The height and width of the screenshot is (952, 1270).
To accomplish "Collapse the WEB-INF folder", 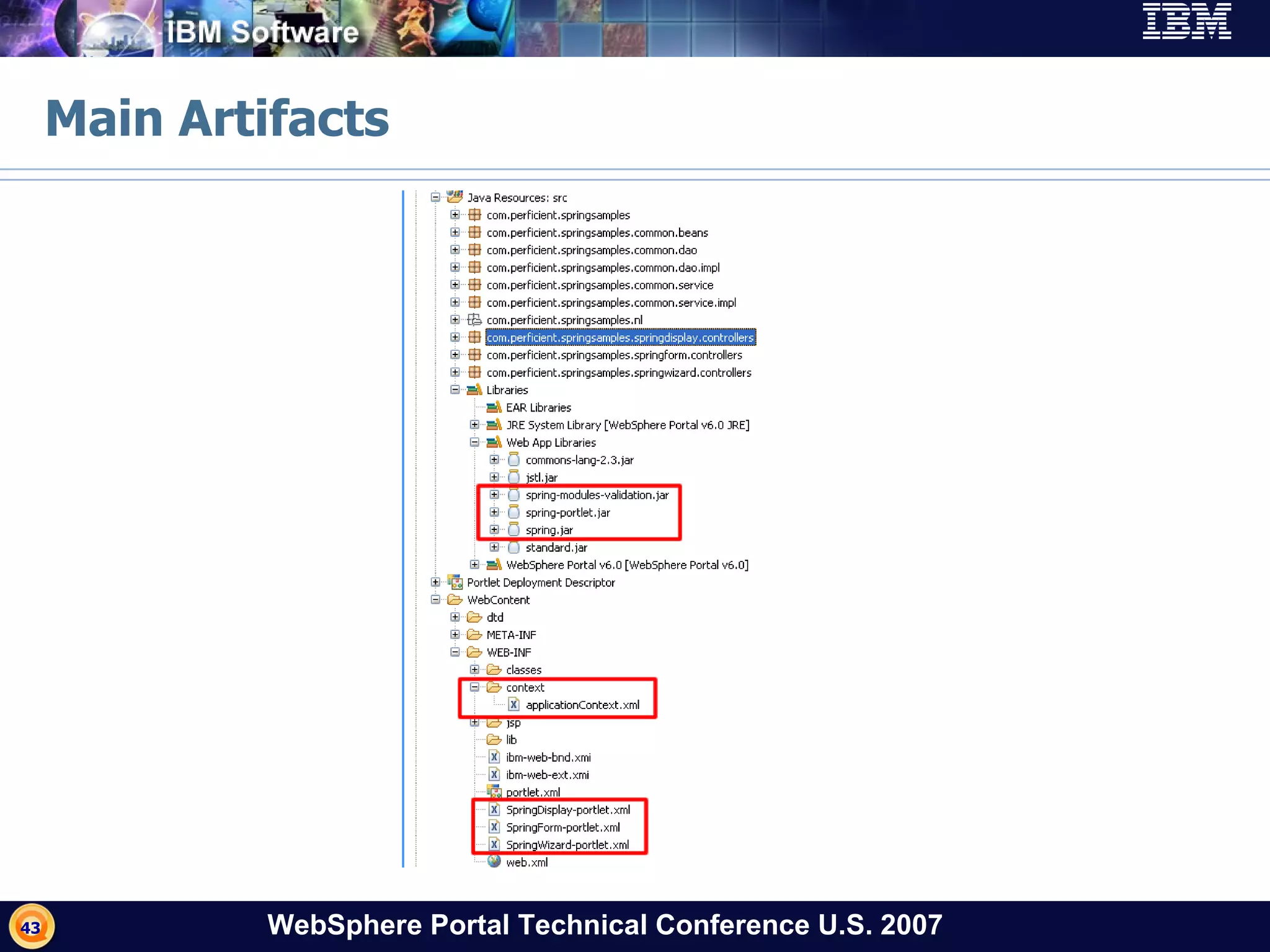I will pos(455,652).
